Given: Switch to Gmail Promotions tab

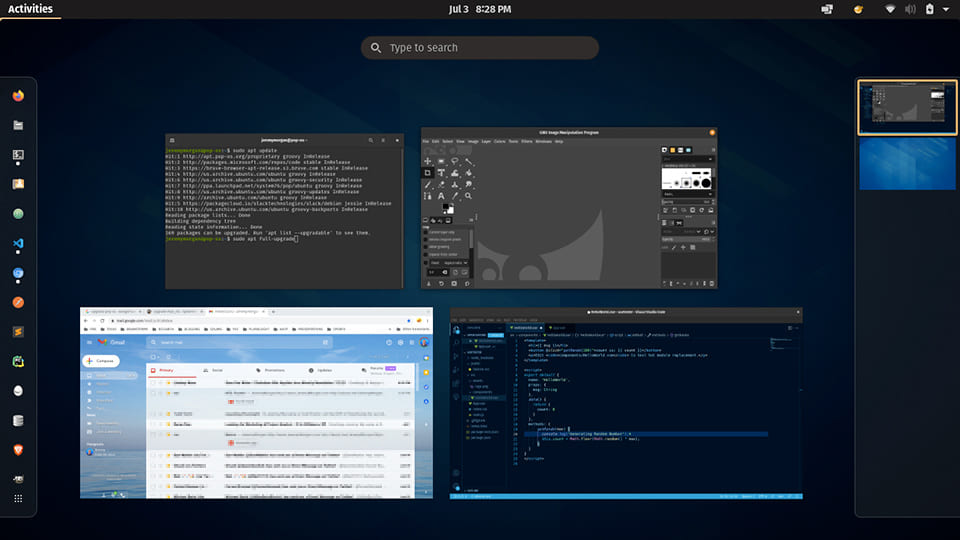Looking at the screenshot, I should 271,370.
